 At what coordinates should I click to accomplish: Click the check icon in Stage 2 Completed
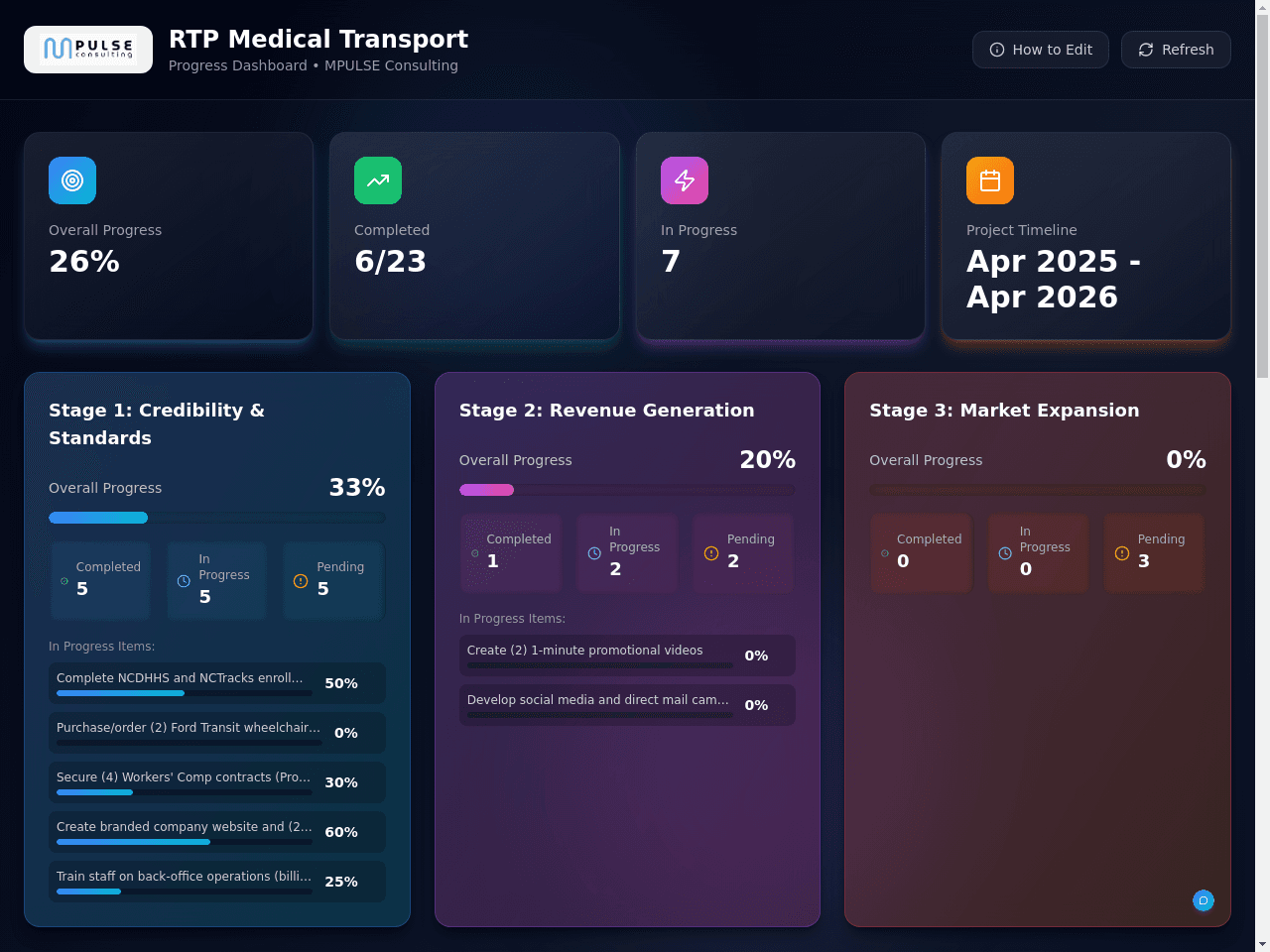[x=475, y=553]
